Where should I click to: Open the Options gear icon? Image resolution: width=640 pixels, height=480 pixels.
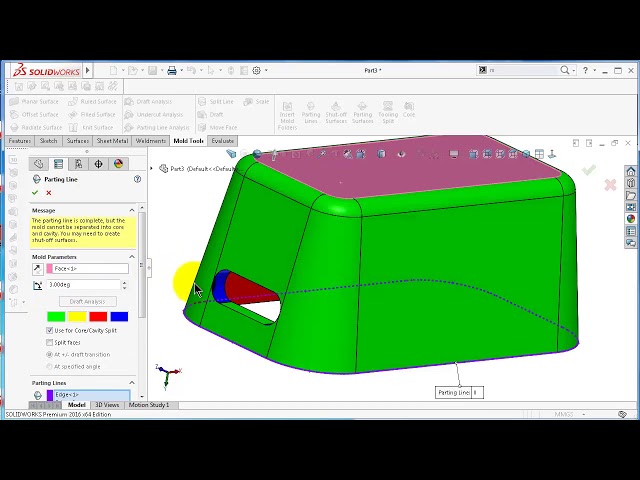coord(256,71)
